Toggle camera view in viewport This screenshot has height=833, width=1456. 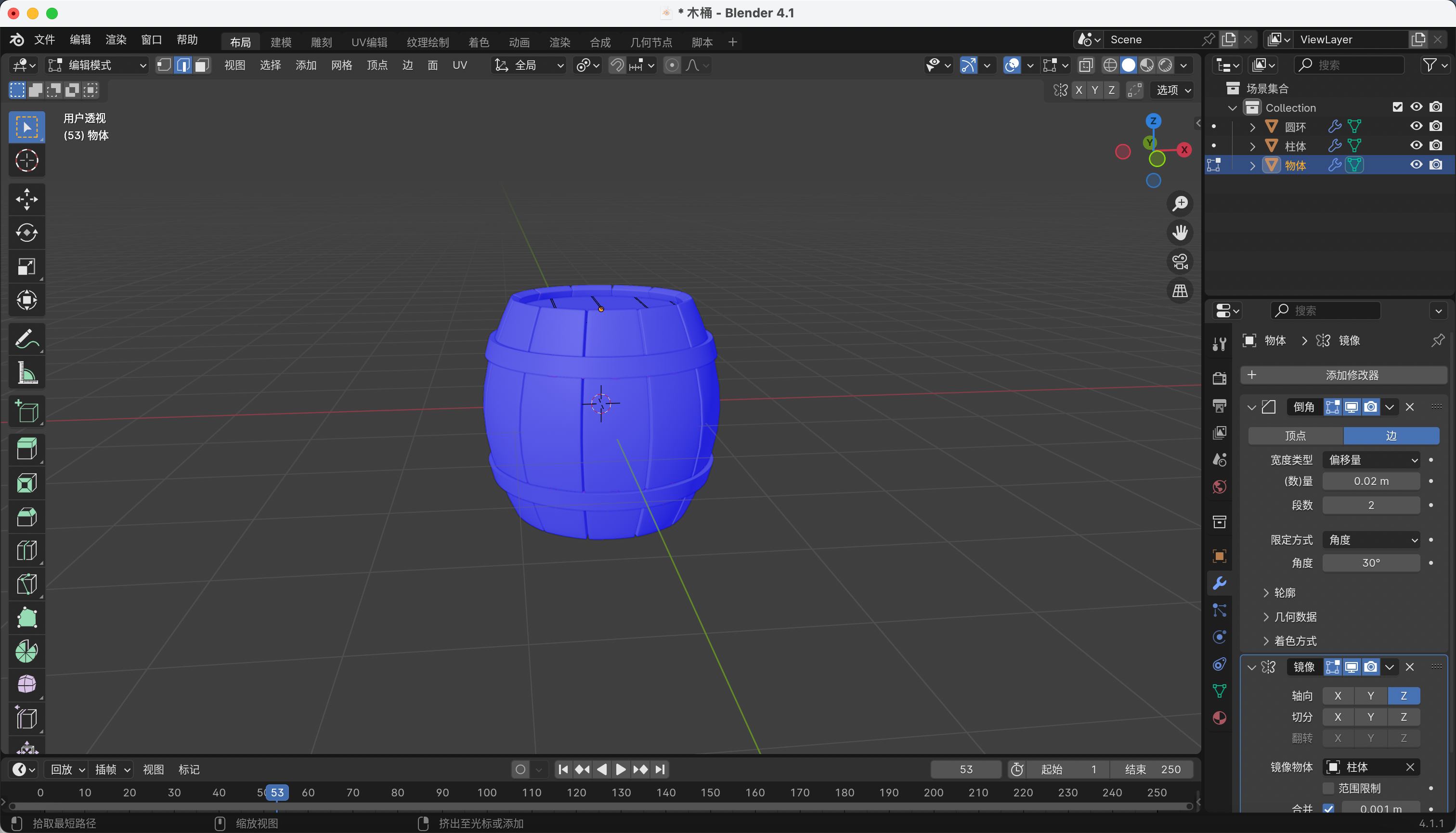pyautogui.click(x=1180, y=261)
